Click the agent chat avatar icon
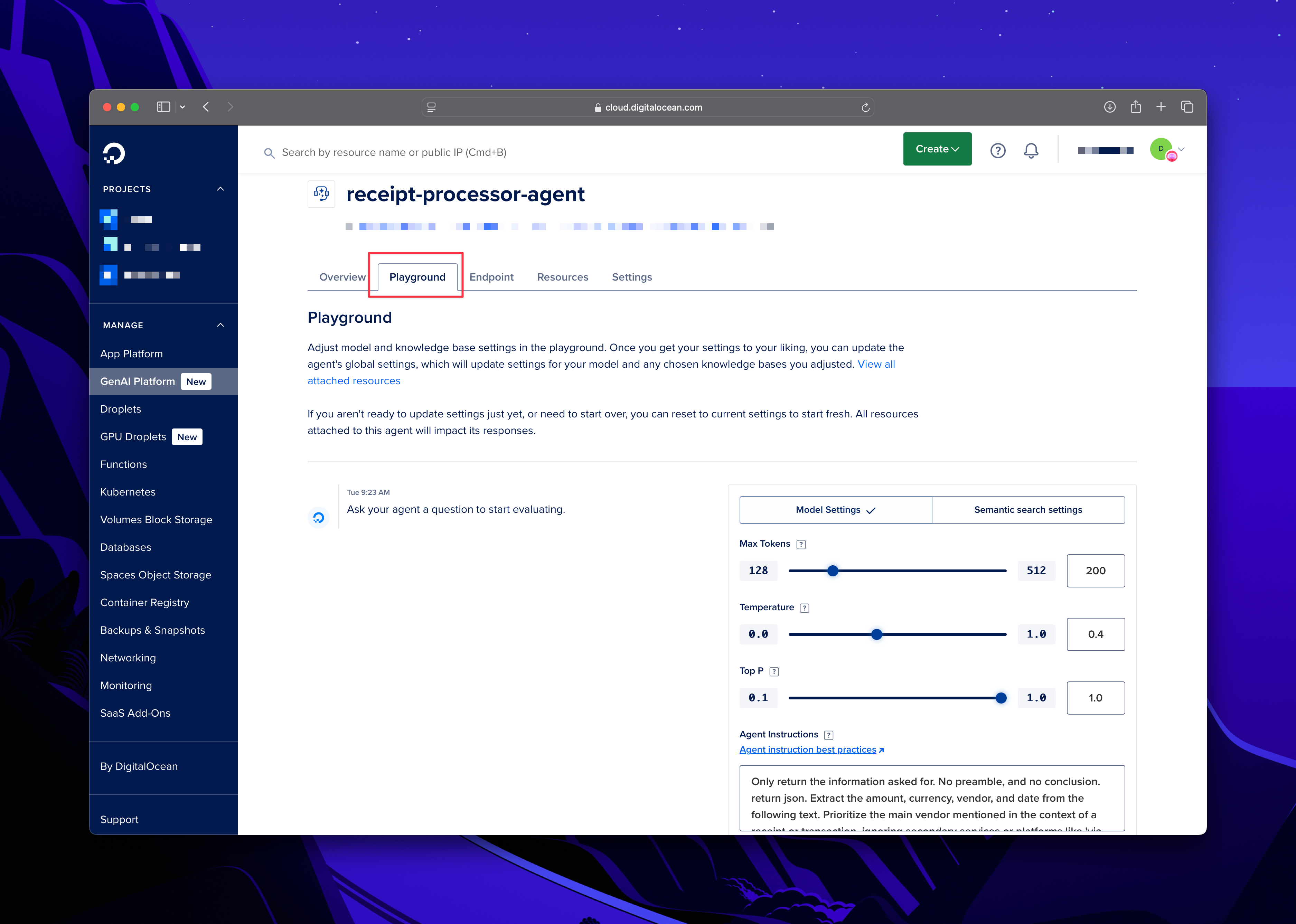1296x924 pixels. tap(319, 517)
